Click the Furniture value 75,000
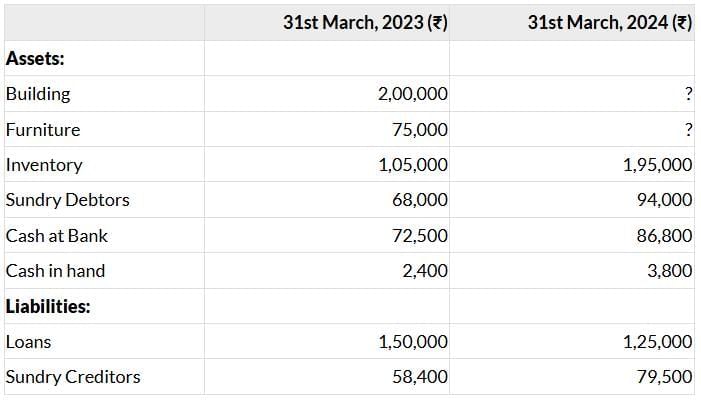Screen dimensions: 701x401 point(420,130)
